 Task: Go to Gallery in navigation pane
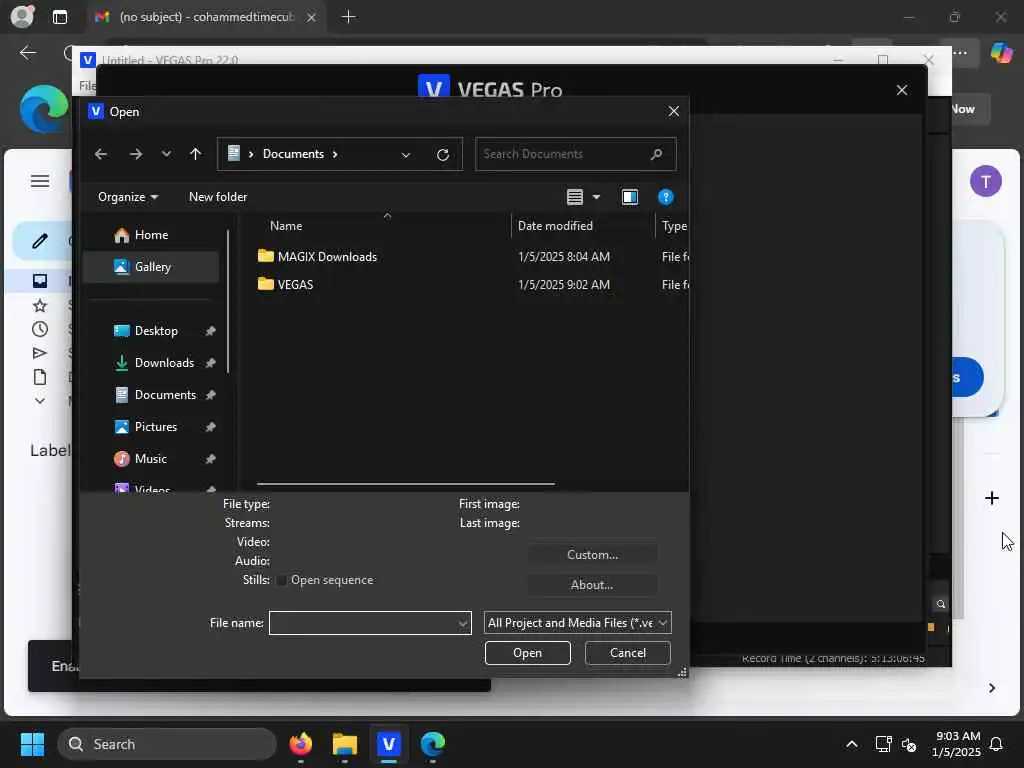click(x=151, y=266)
